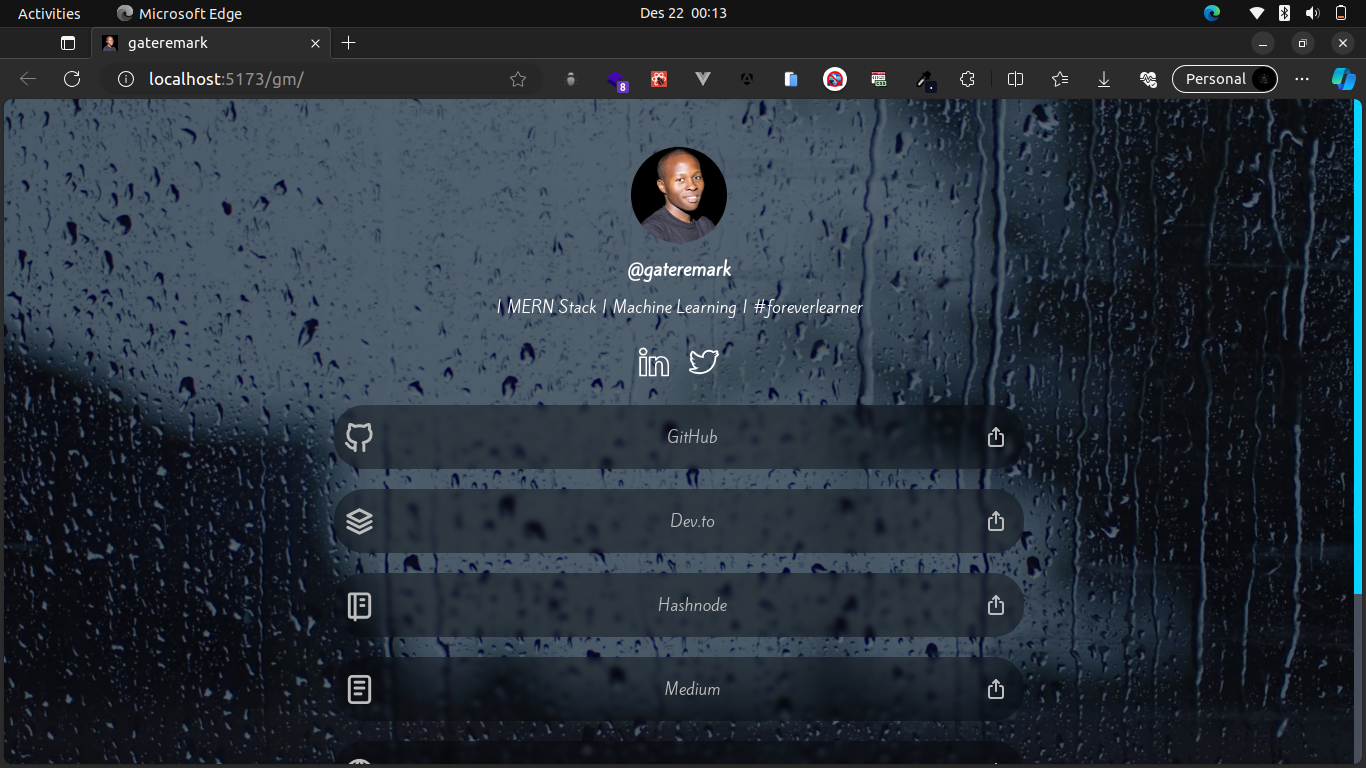Share the Hashnode link
The height and width of the screenshot is (768, 1366).
click(x=996, y=605)
